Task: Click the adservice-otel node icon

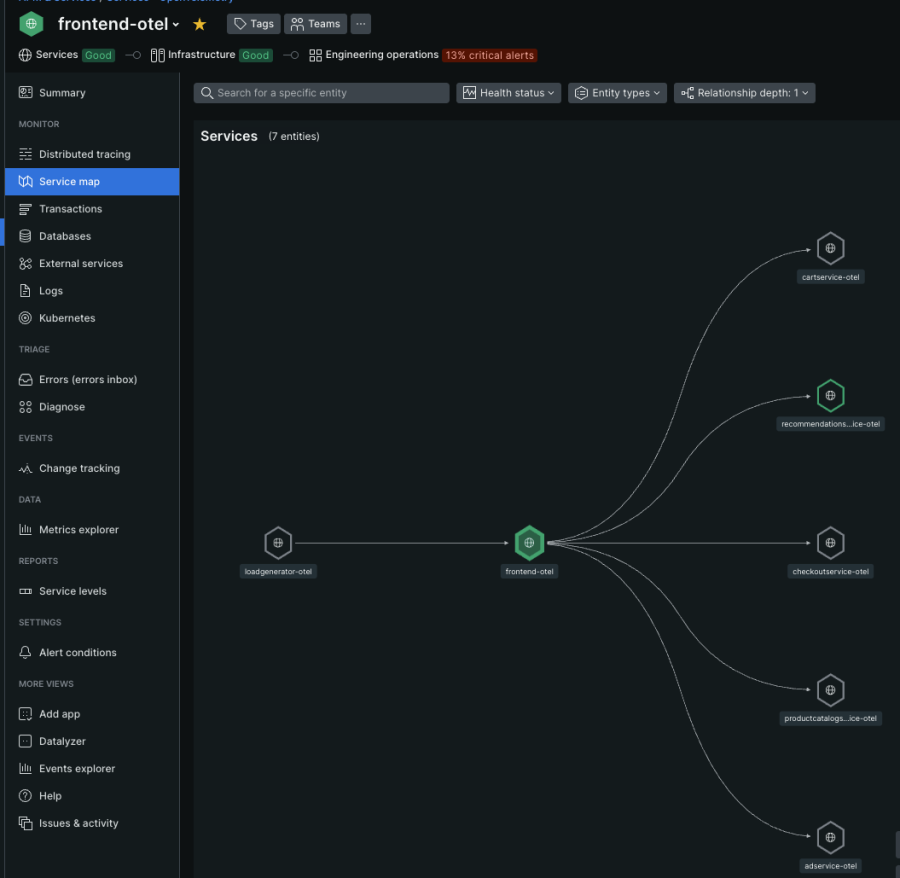Action: point(830,837)
